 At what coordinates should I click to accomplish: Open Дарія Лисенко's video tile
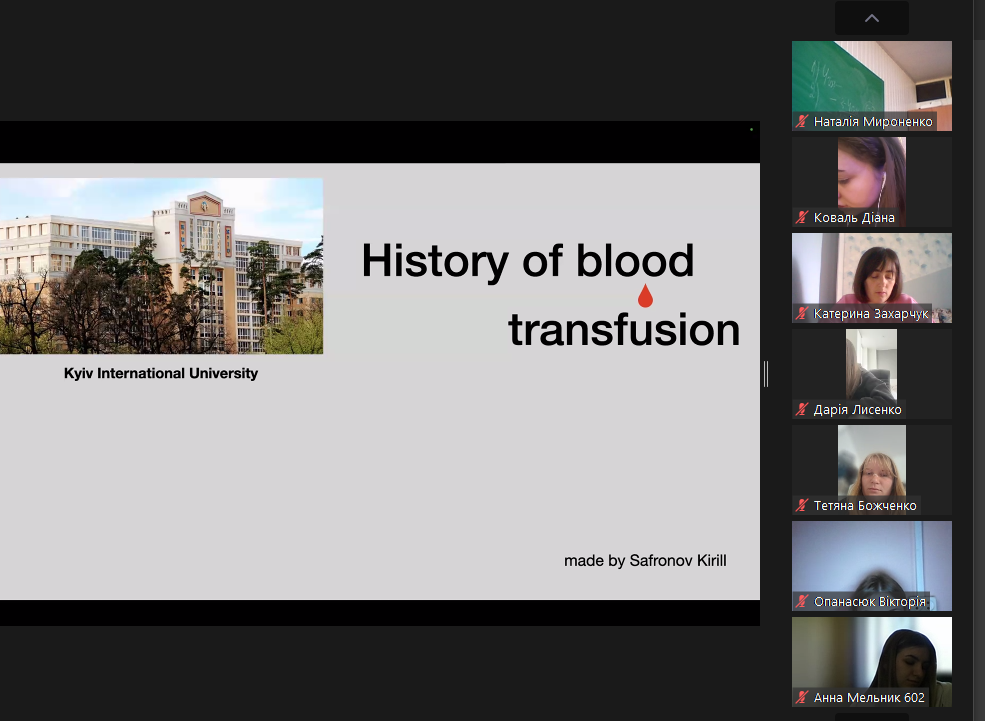pyautogui.click(x=871, y=374)
